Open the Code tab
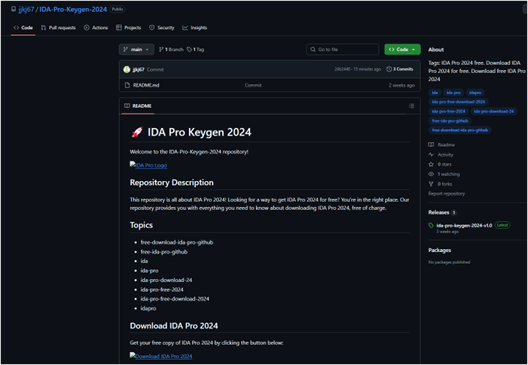528x365 pixels. pyautogui.click(x=23, y=28)
